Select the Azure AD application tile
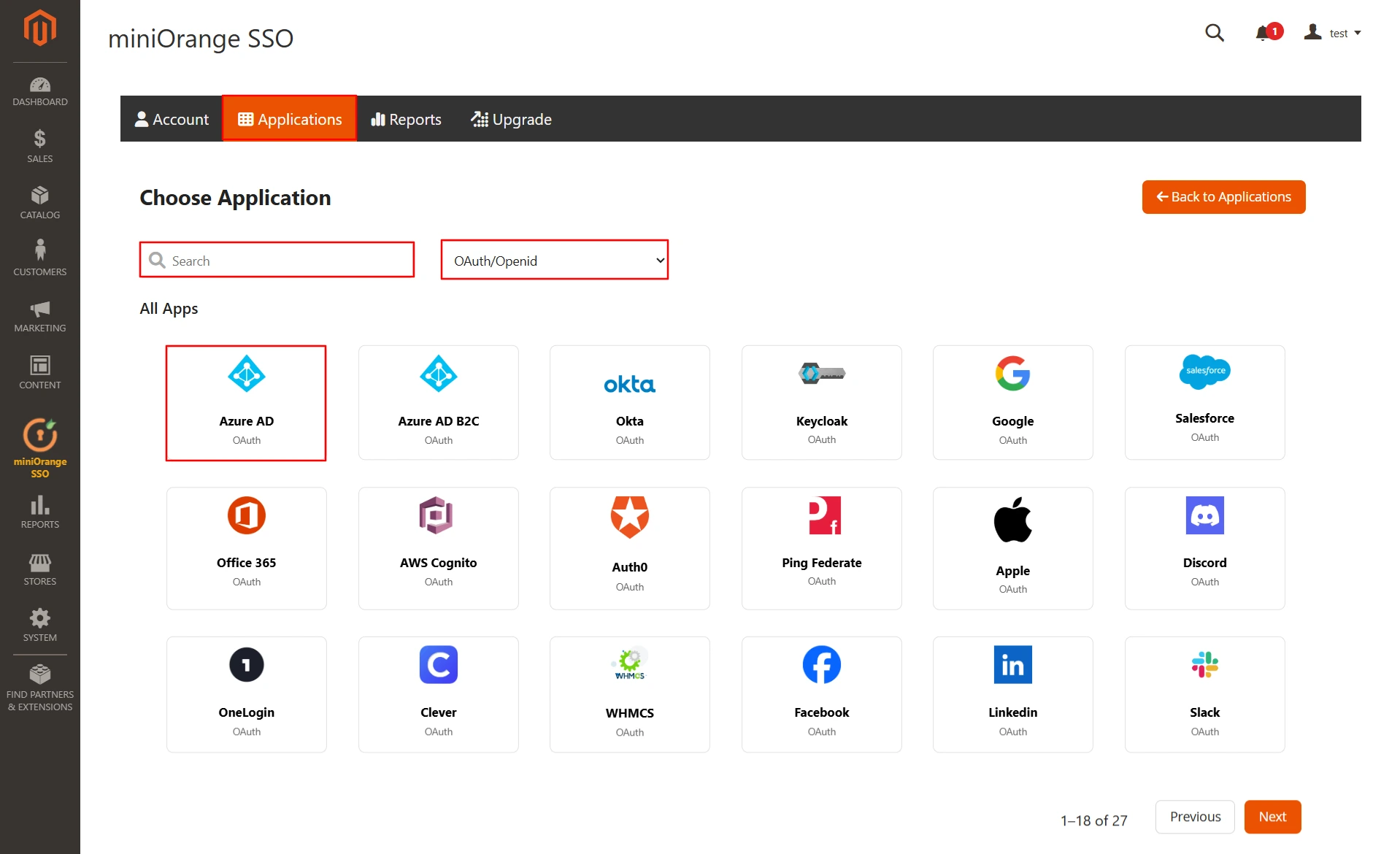 tap(246, 402)
